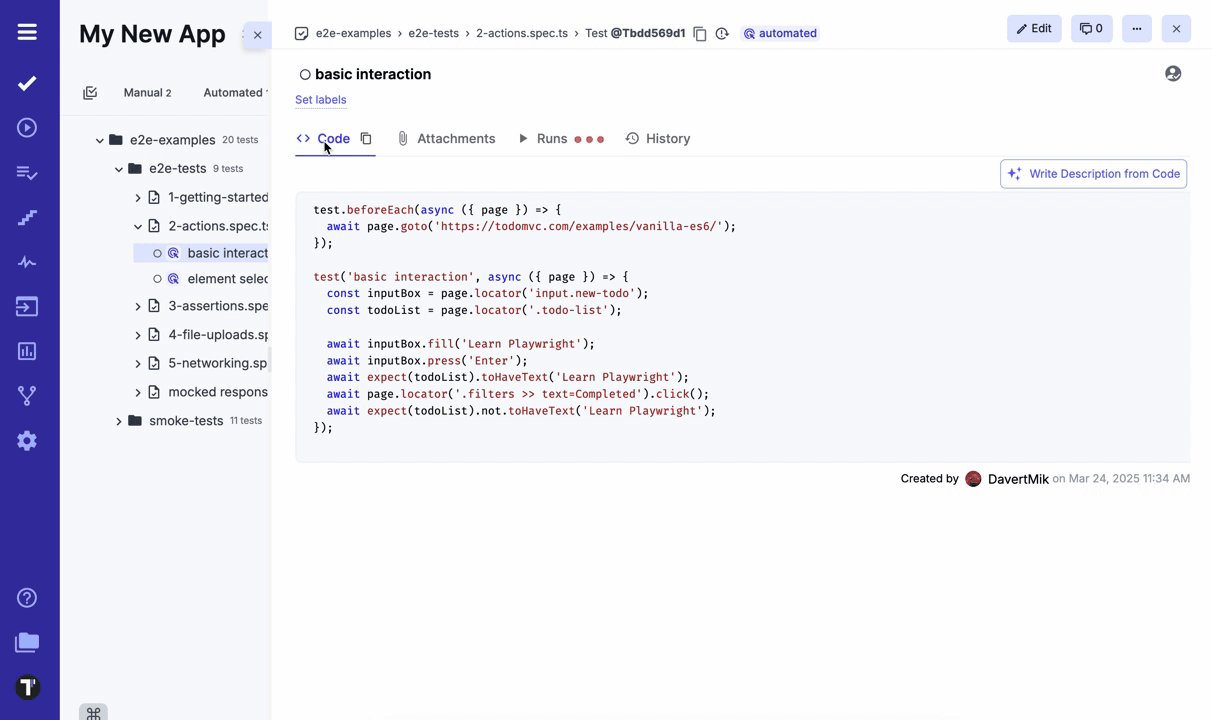This screenshot has width=1212, height=720.
Task: Click the multiselect checkbox icon near Manual
Action: click(90, 93)
